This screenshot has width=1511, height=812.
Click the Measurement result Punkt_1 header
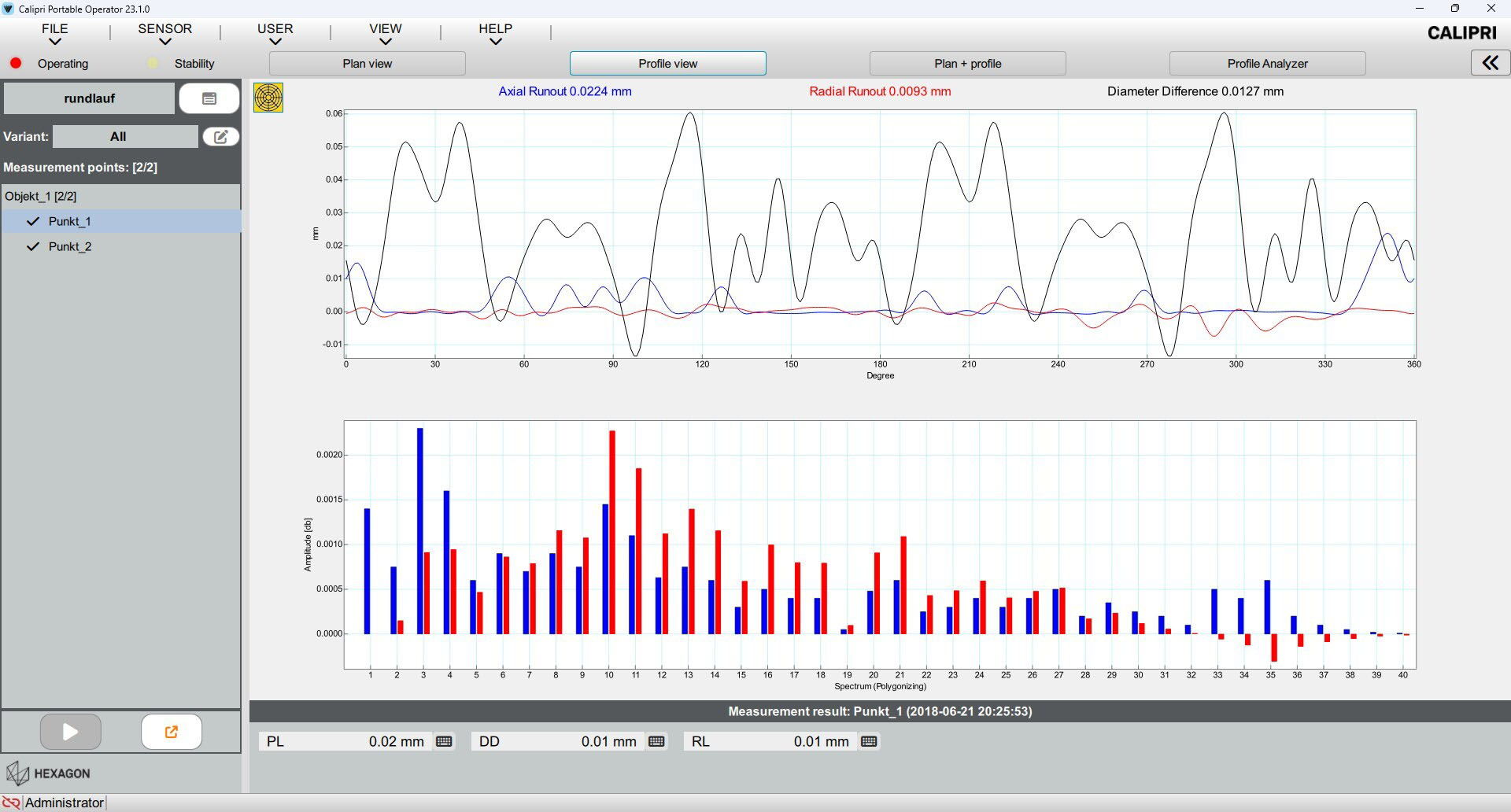tap(880, 711)
